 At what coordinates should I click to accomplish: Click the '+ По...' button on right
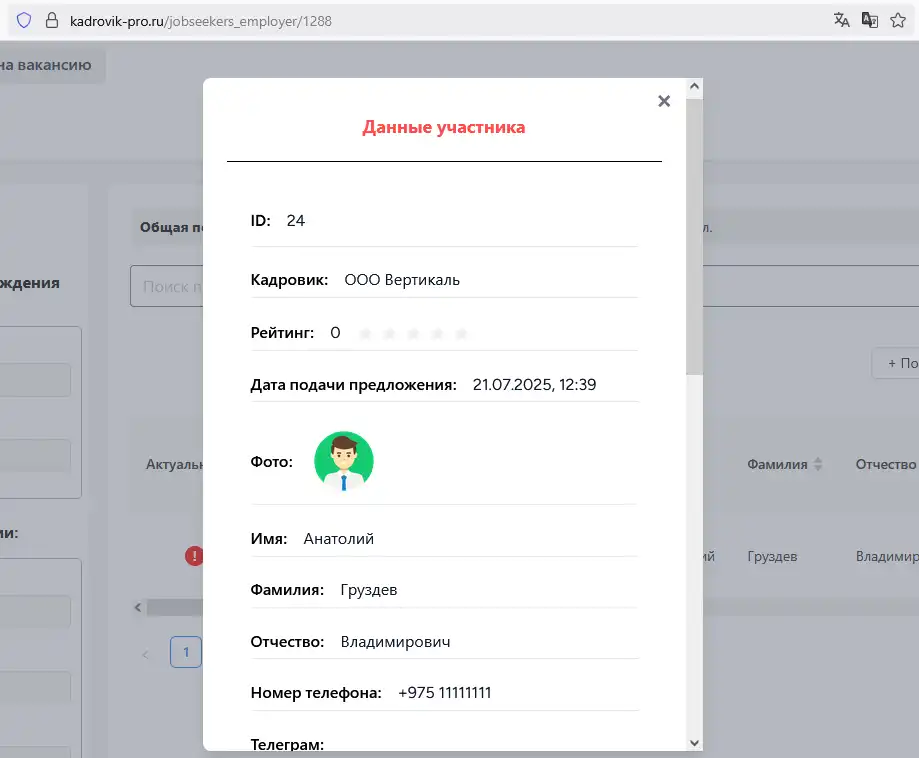[898, 364]
